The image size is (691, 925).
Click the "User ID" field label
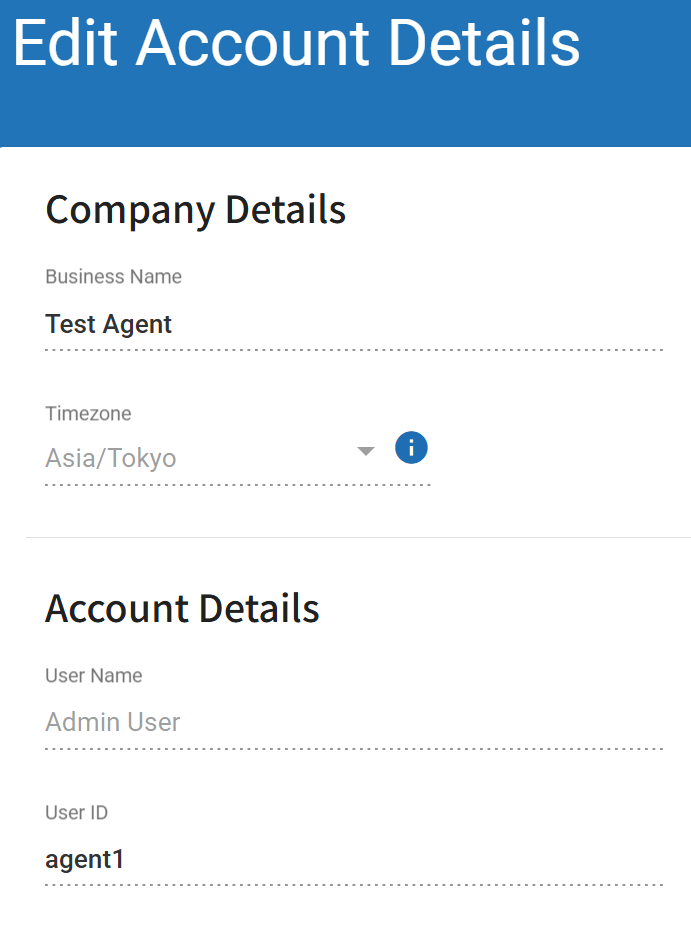pyautogui.click(x=76, y=813)
